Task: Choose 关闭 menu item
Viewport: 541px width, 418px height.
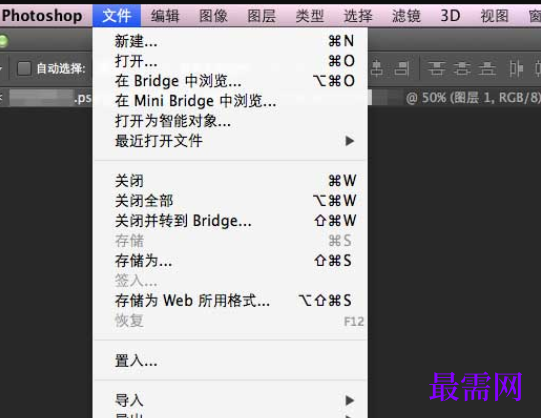Action: pyautogui.click(x=230, y=181)
